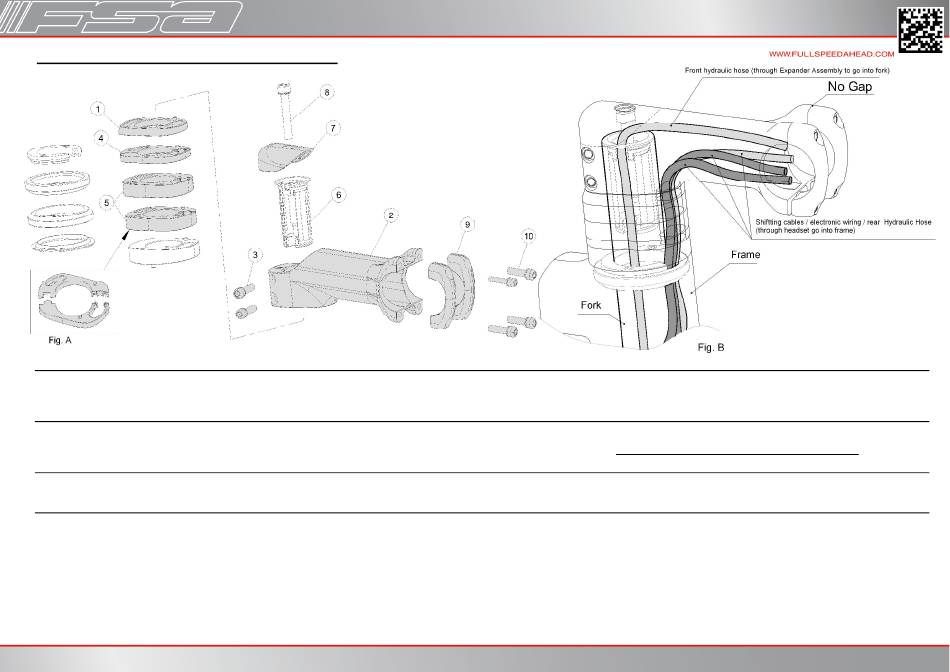The image size is (950, 672).
Task: Select the 'Fork' label
Action: (x=591, y=305)
